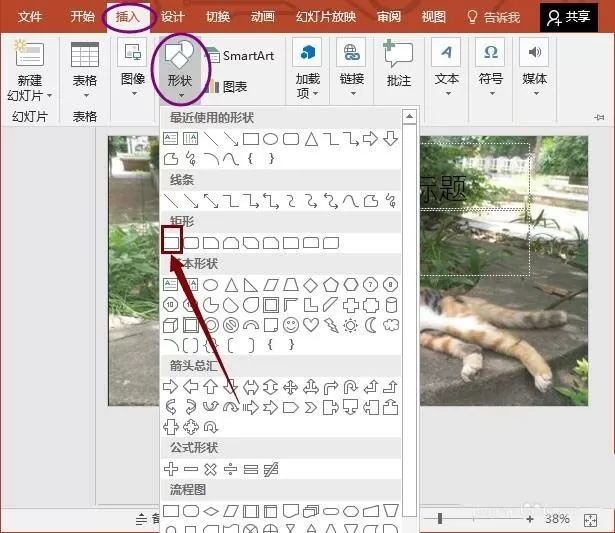Select the minus sign in 公式形状
Image resolution: width=615 pixels, height=533 pixels.
(x=191, y=469)
